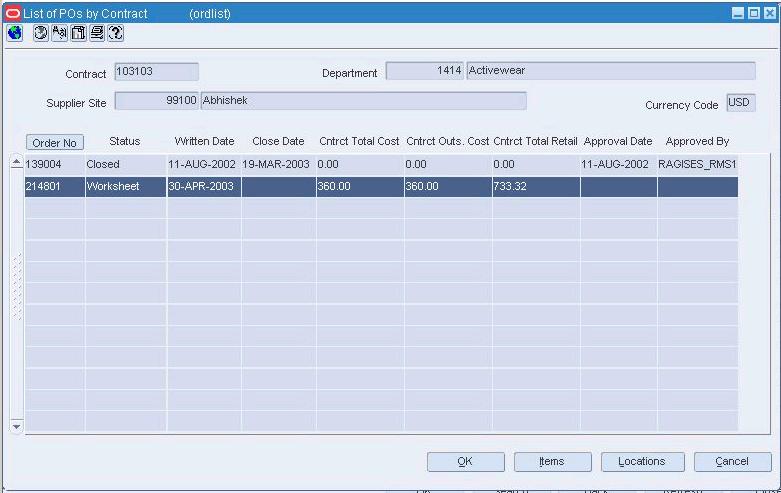Click the Department name field Activewear
Screen dimensions: 781x493
pyautogui.click(x=611, y=71)
